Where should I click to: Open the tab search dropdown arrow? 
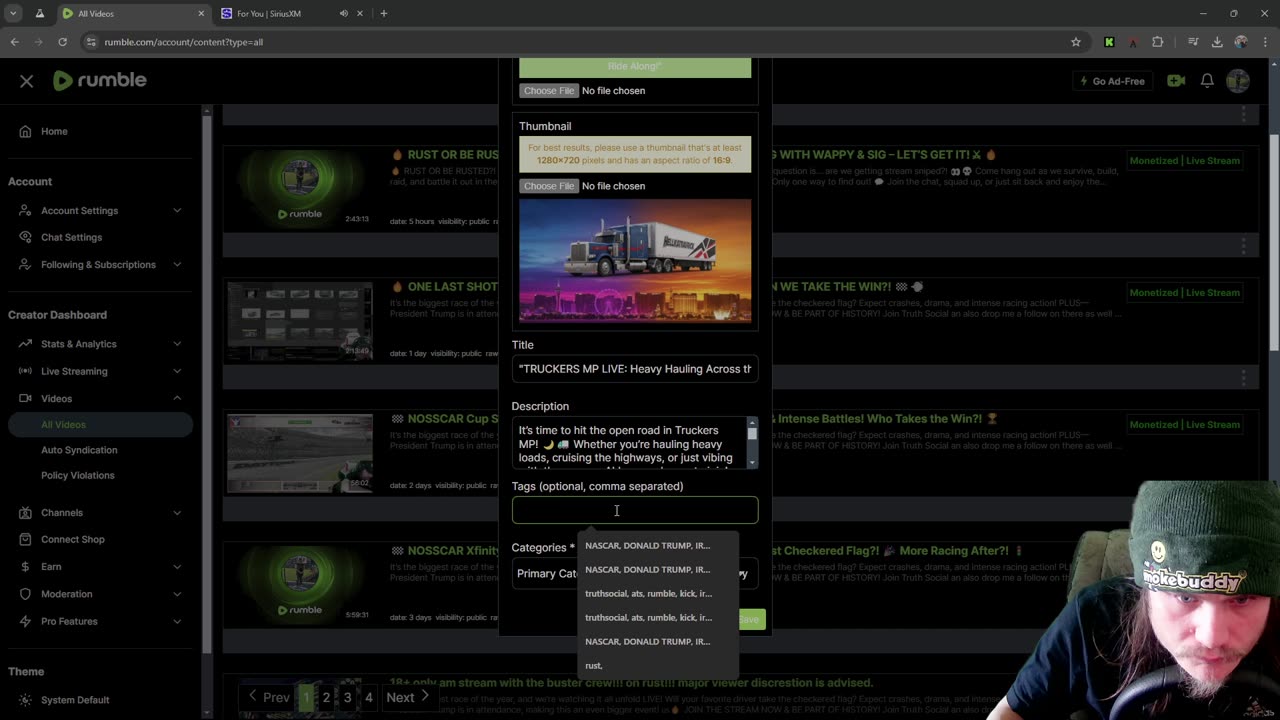pos(14,13)
